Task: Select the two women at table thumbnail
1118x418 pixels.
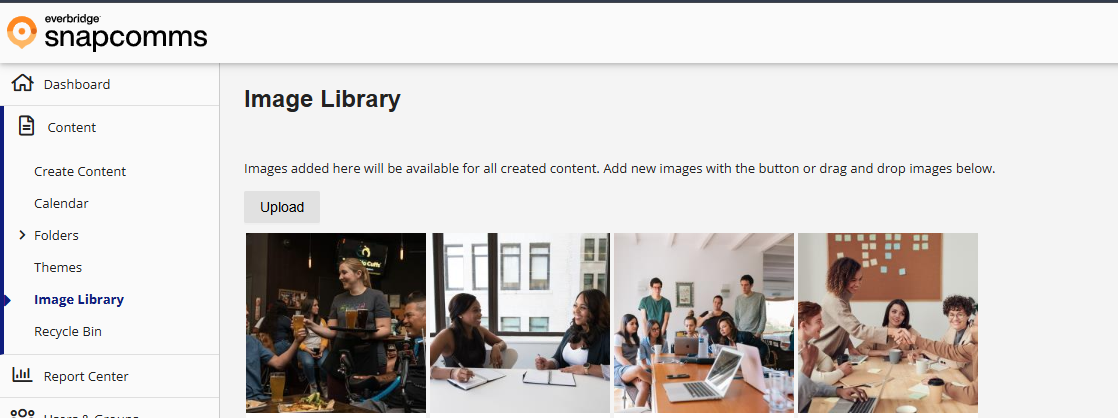Action: [520, 322]
